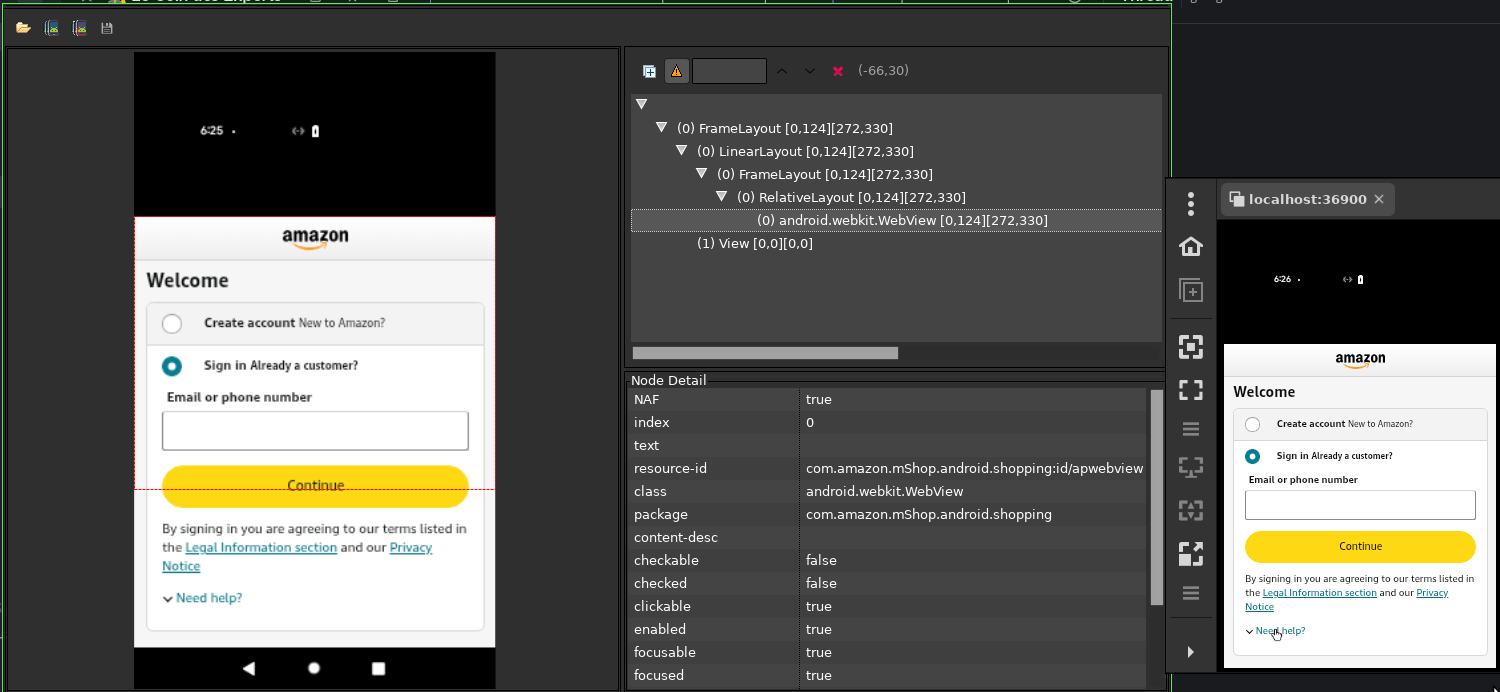1500x692 pixels.
Task: Collapse the top FrameLayout tree node
Action: [661, 127]
